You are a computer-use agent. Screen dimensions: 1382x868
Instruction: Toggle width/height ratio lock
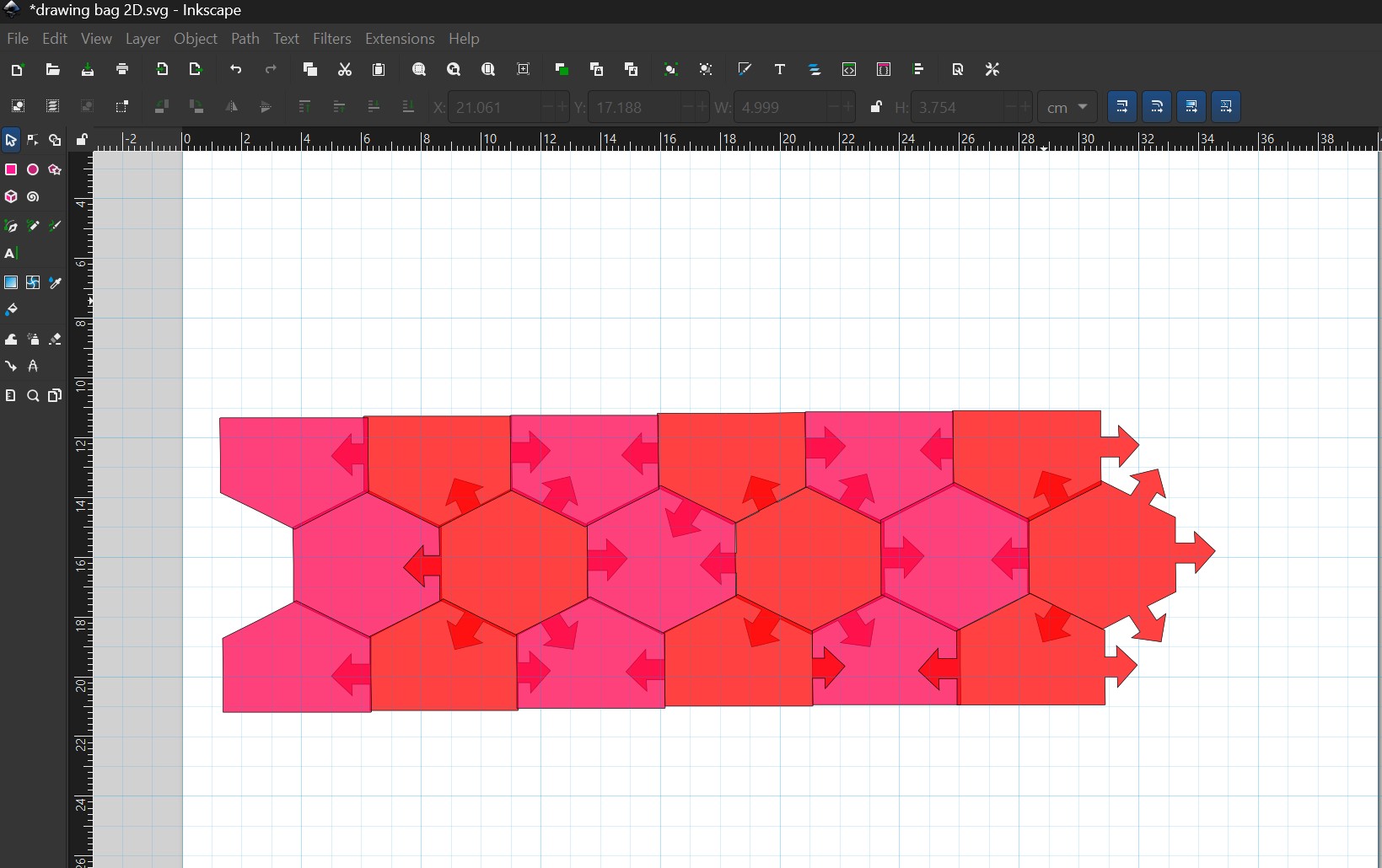pos(876,107)
